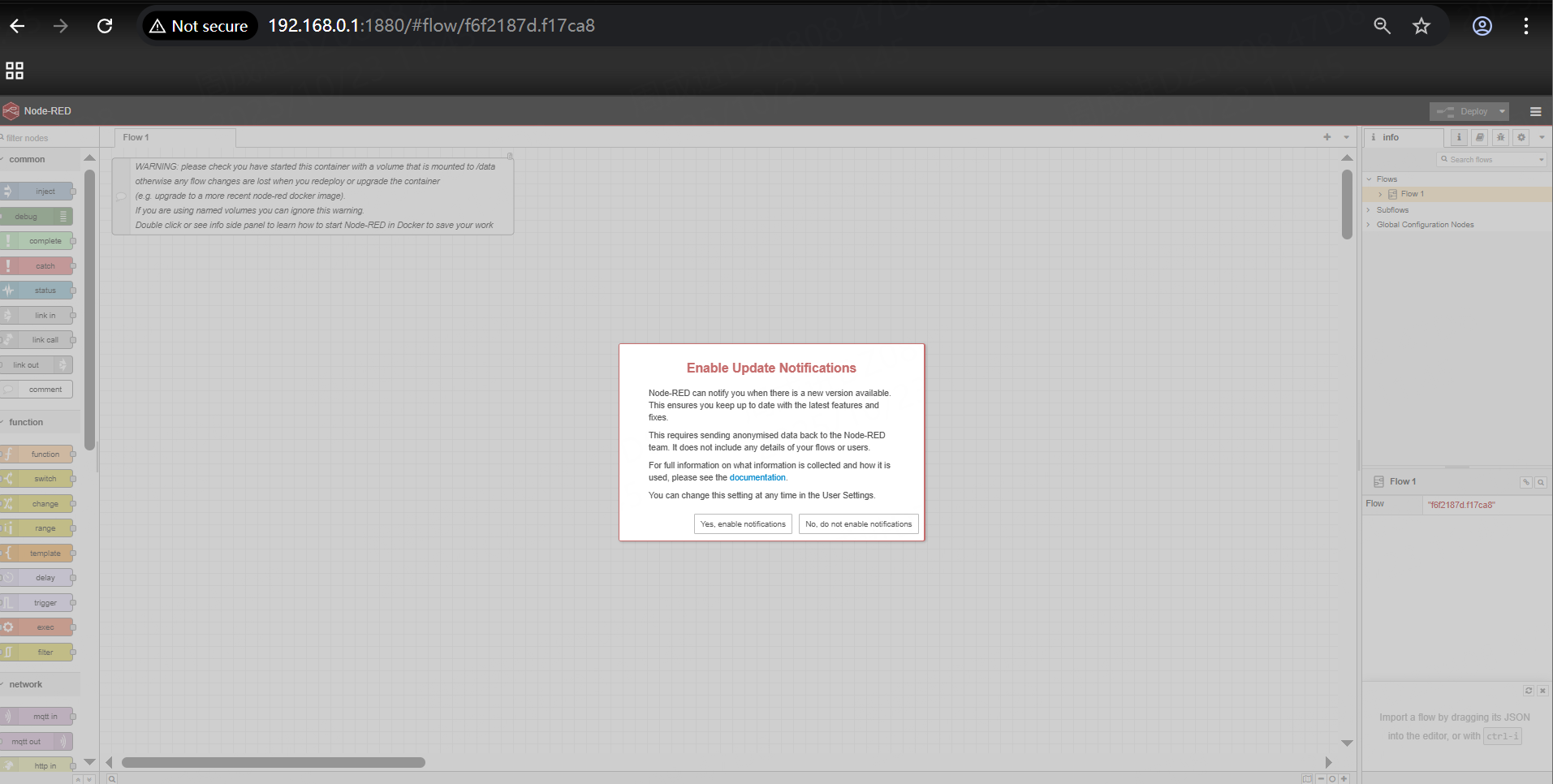Viewport: 1553px width, 784px height.
Task: Click the Search flows input field
Action: pos(1490,160)
